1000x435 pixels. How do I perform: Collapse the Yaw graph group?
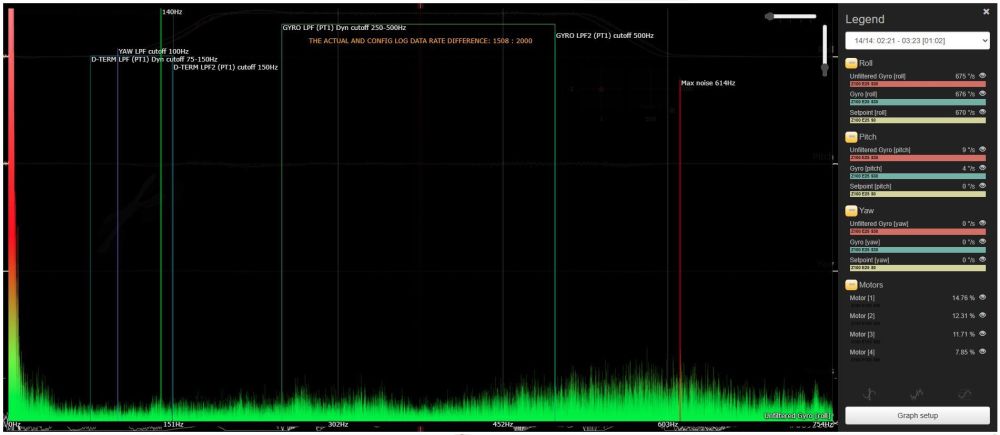pos(852,210)
